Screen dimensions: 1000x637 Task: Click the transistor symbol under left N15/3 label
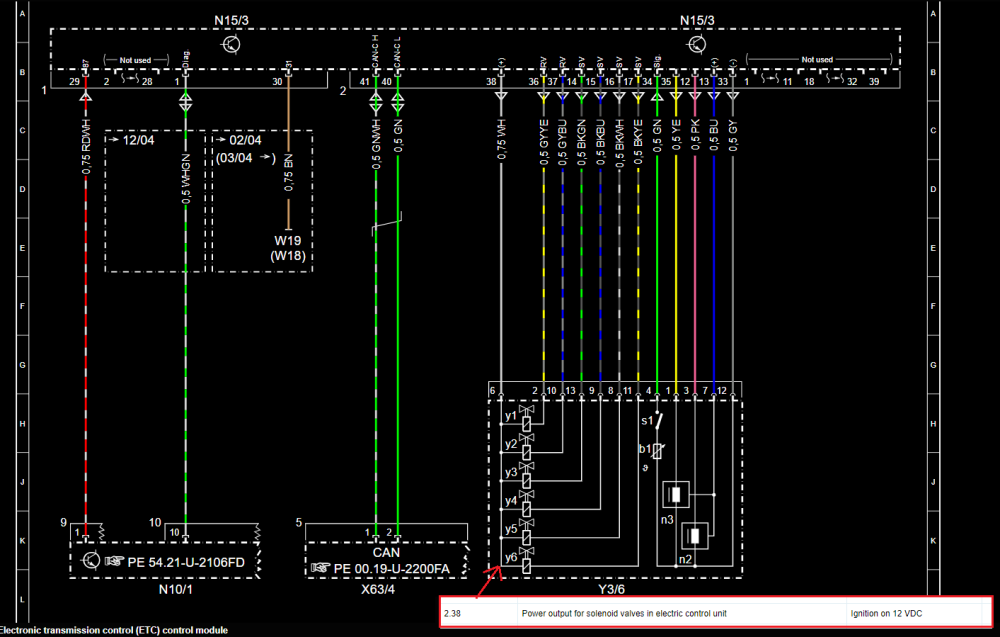coord(231,45)
